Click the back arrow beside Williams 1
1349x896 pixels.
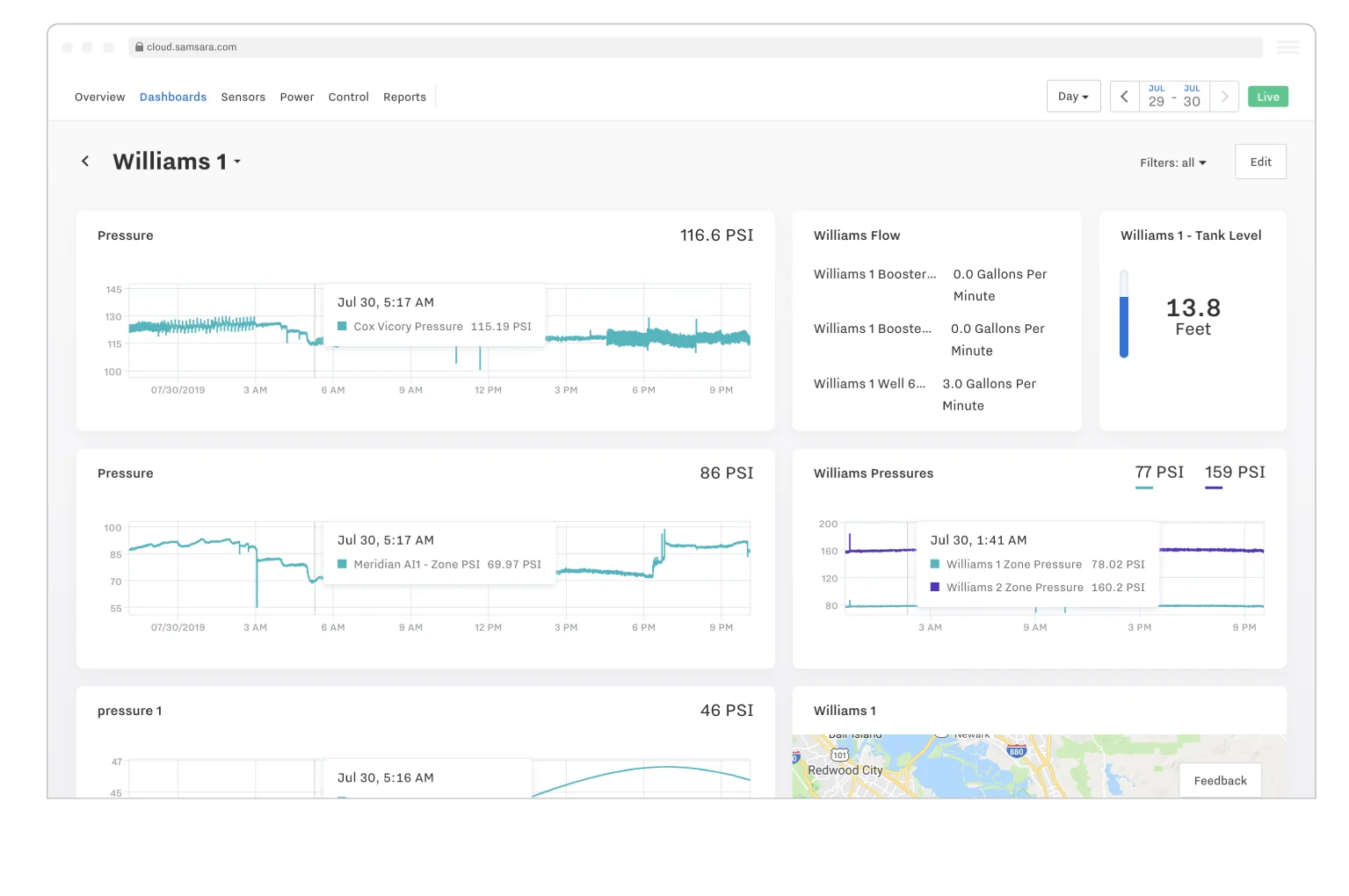coord(85,162)
